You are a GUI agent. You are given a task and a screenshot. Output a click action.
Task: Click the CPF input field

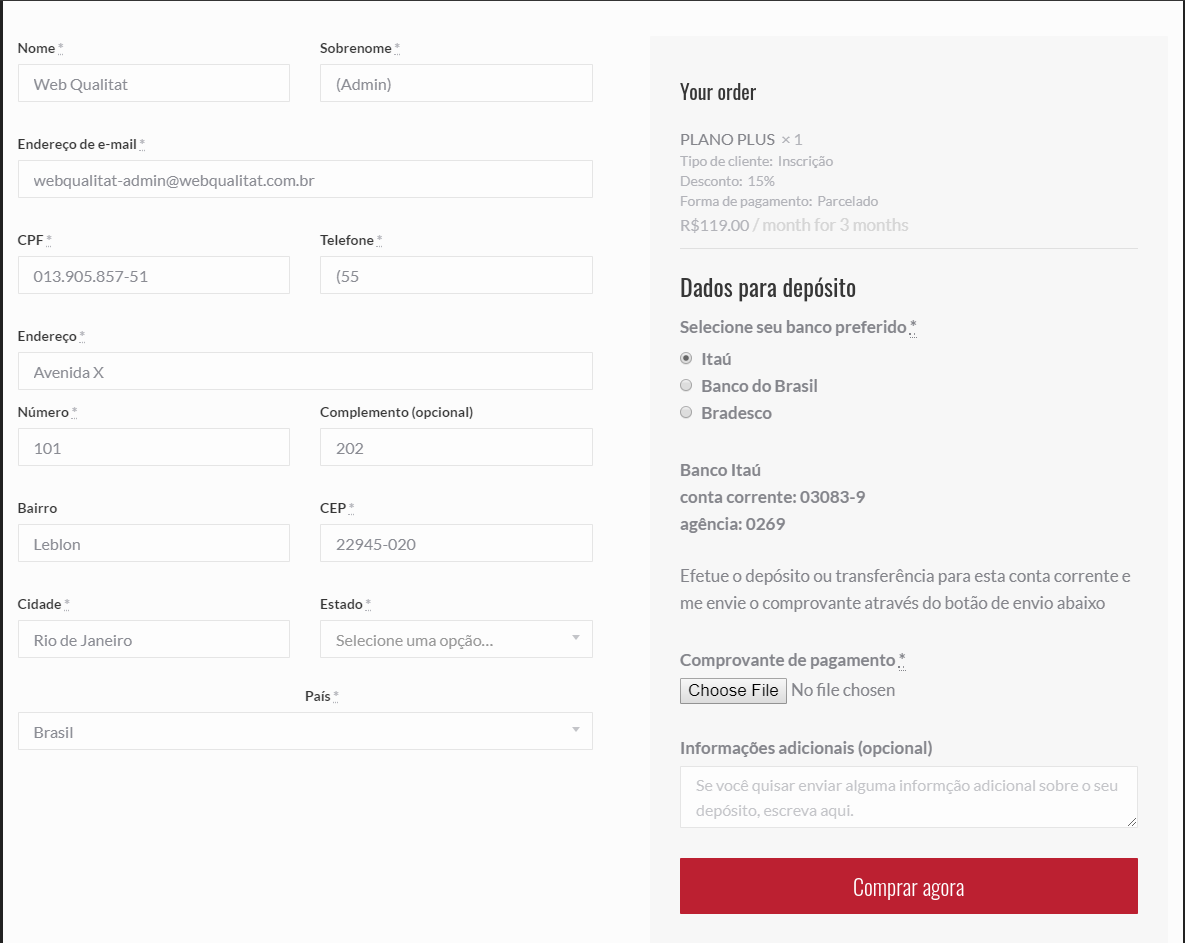[x=154, y=276]
